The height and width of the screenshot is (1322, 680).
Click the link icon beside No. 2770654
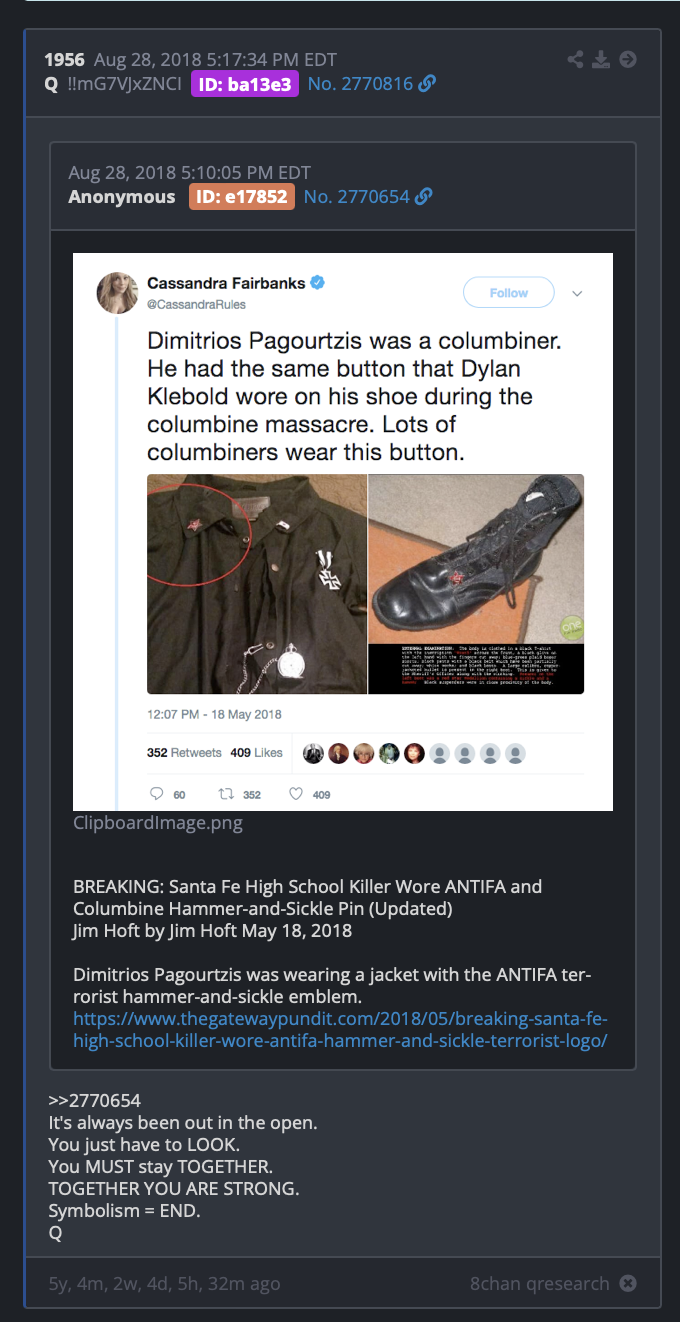click(x=424, y=197)
